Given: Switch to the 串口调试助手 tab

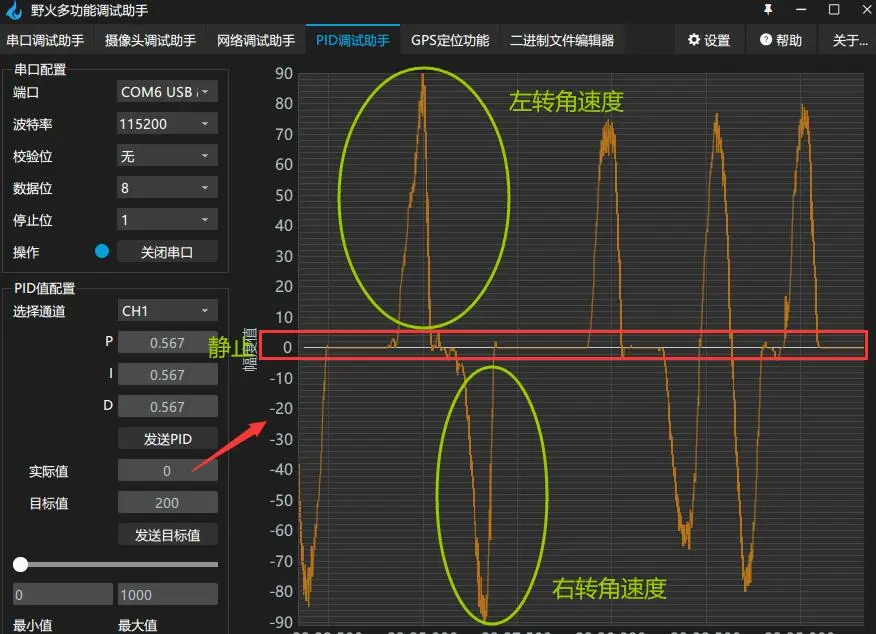Looking at the screenshot, I should 46,41.
